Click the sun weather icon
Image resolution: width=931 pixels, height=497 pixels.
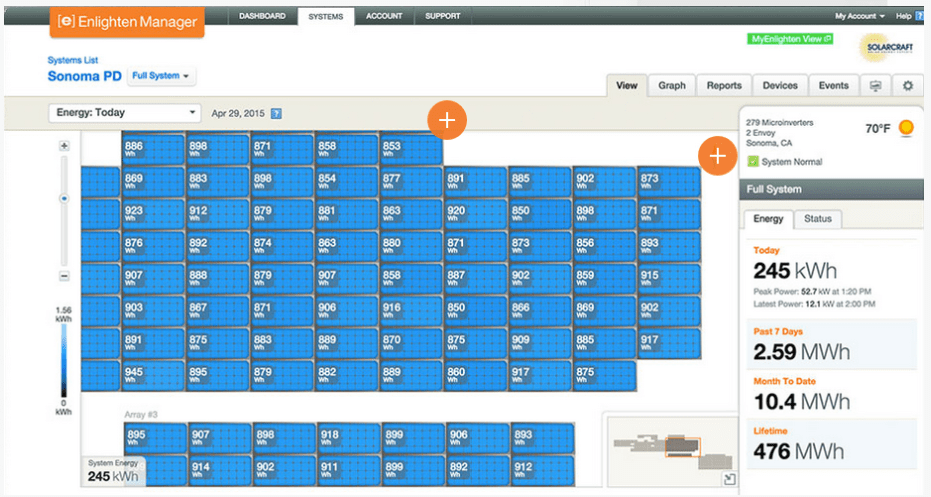906,128
